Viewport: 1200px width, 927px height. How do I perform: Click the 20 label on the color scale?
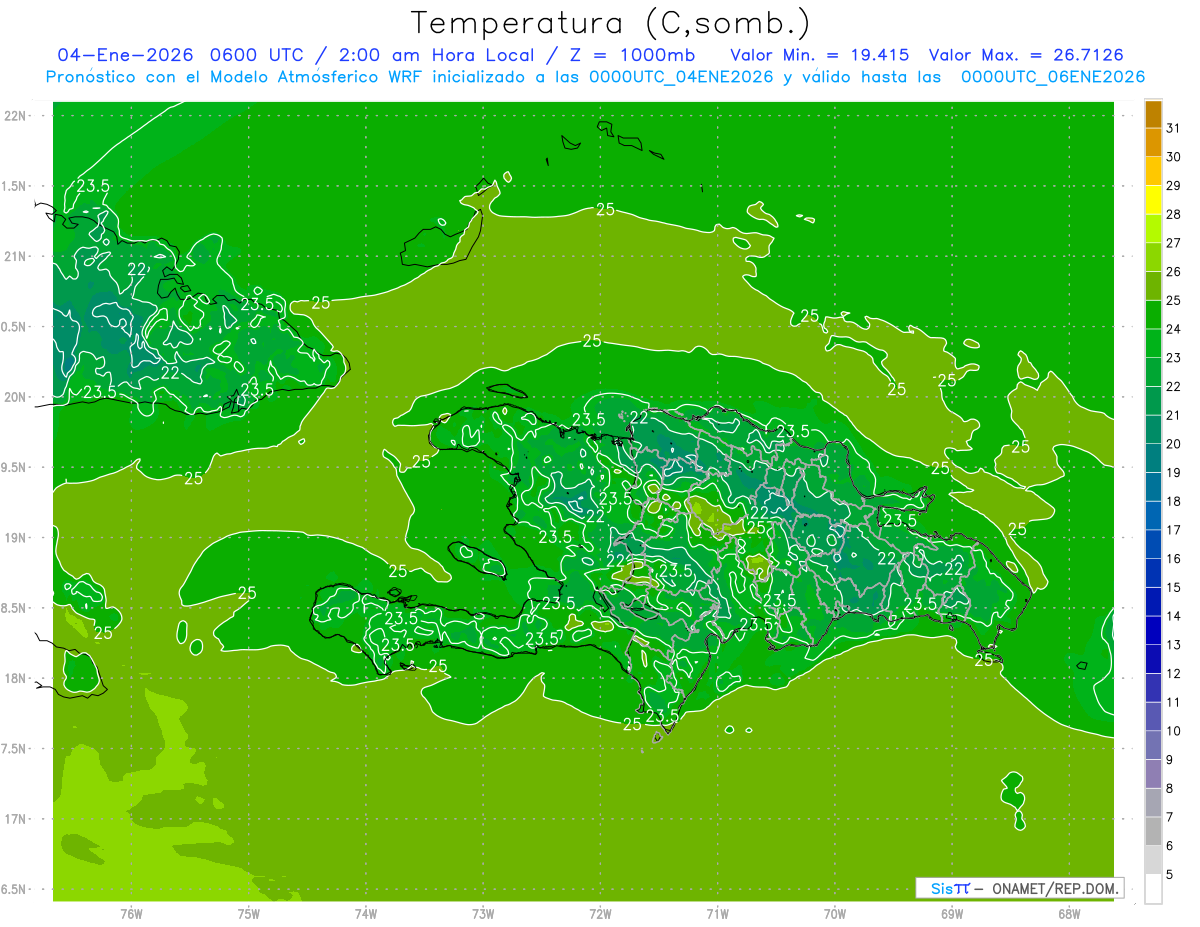pos(1173,444)
